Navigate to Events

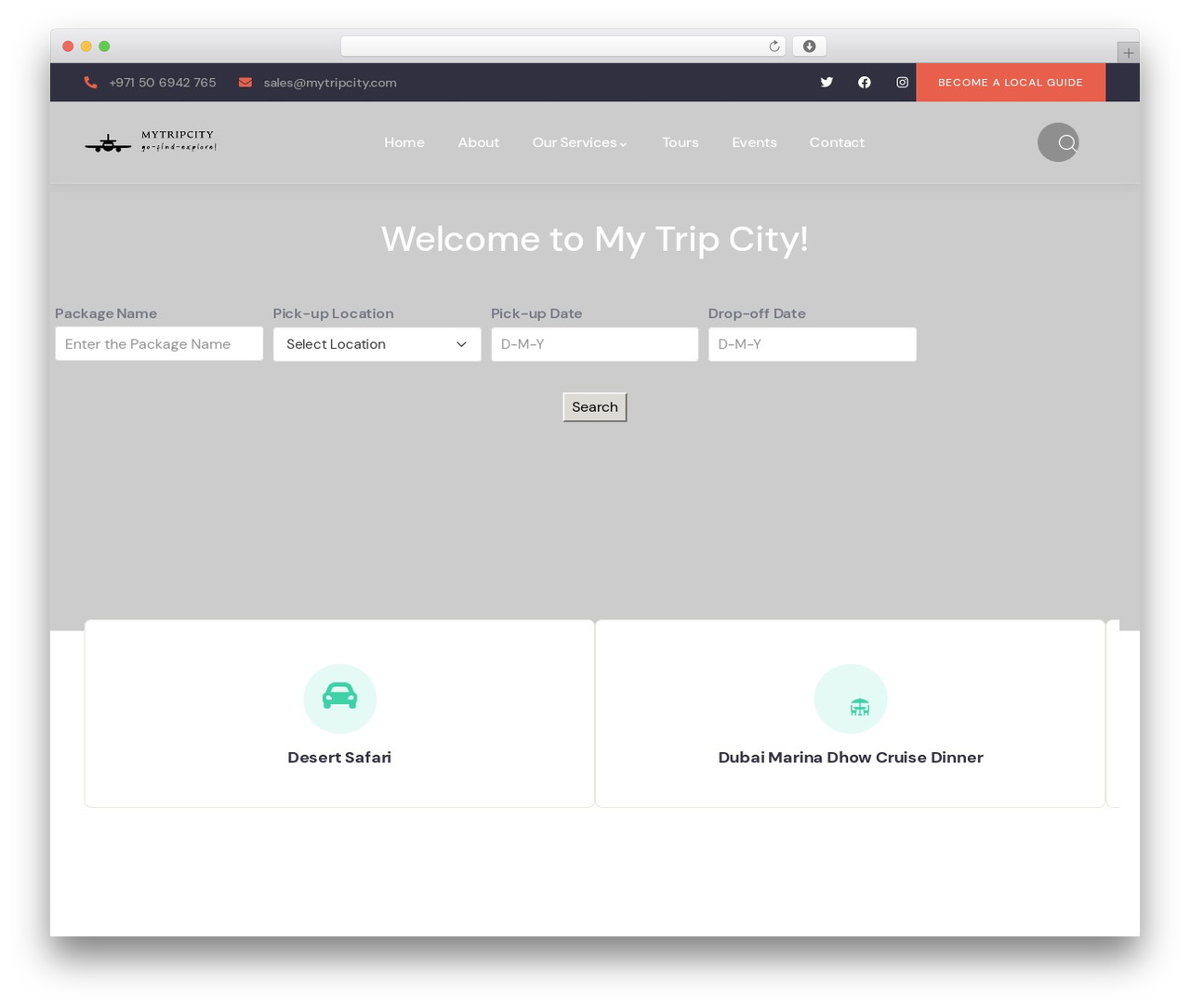tap(754, 142)
